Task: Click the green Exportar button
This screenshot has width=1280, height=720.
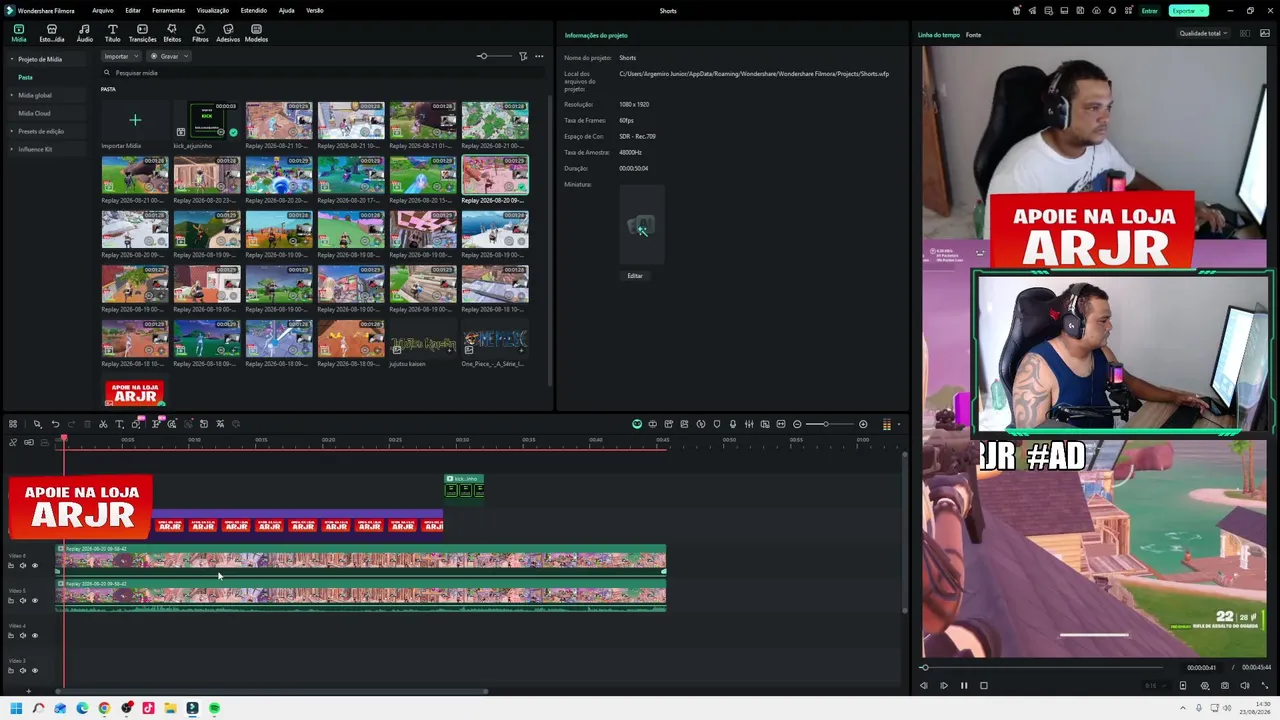Action: point(1188,11)
